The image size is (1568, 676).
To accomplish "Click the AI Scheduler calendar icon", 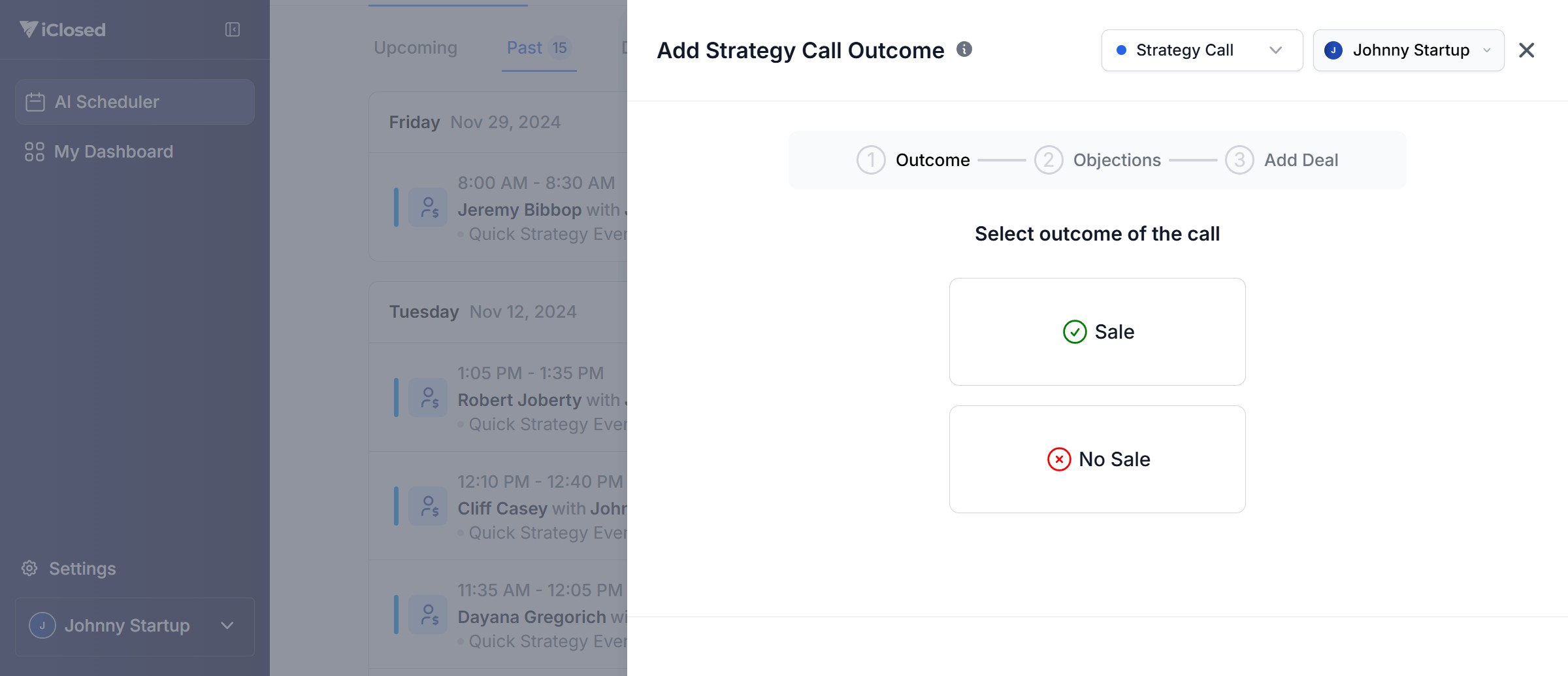I will click(35, 102).
